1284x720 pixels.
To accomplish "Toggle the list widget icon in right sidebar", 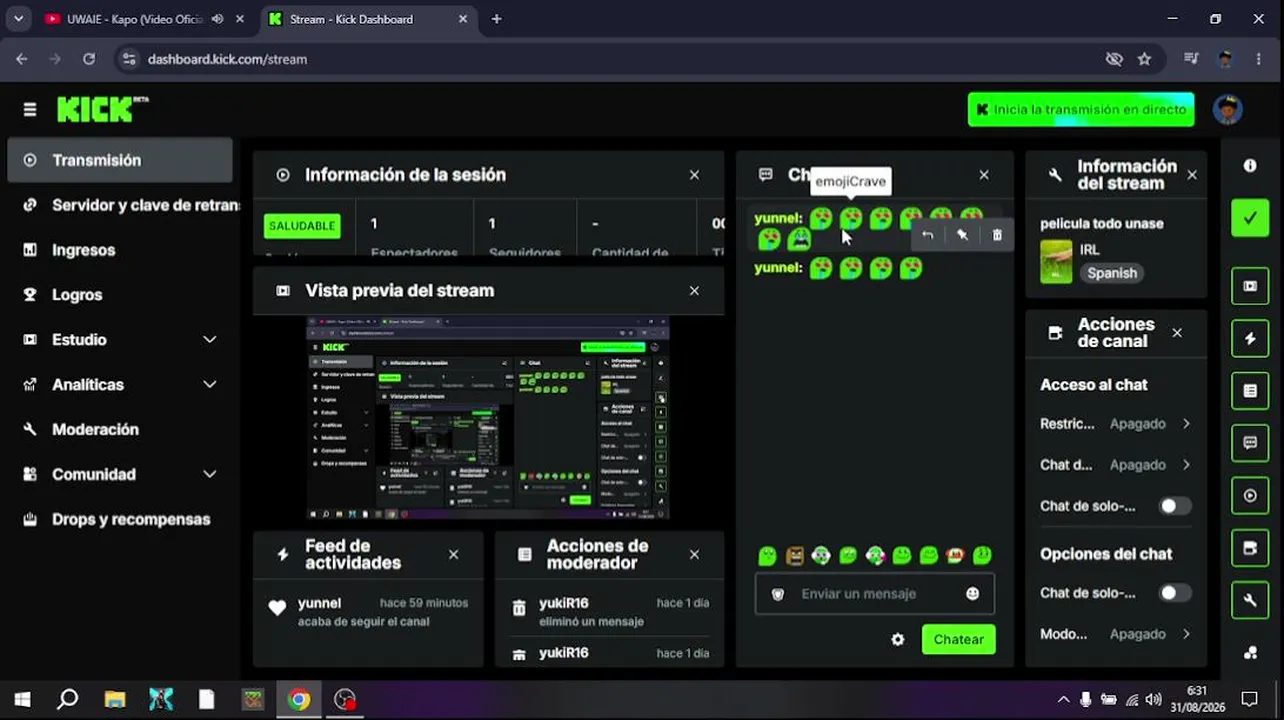I will pyautogui.click(x=1250, y=391).
